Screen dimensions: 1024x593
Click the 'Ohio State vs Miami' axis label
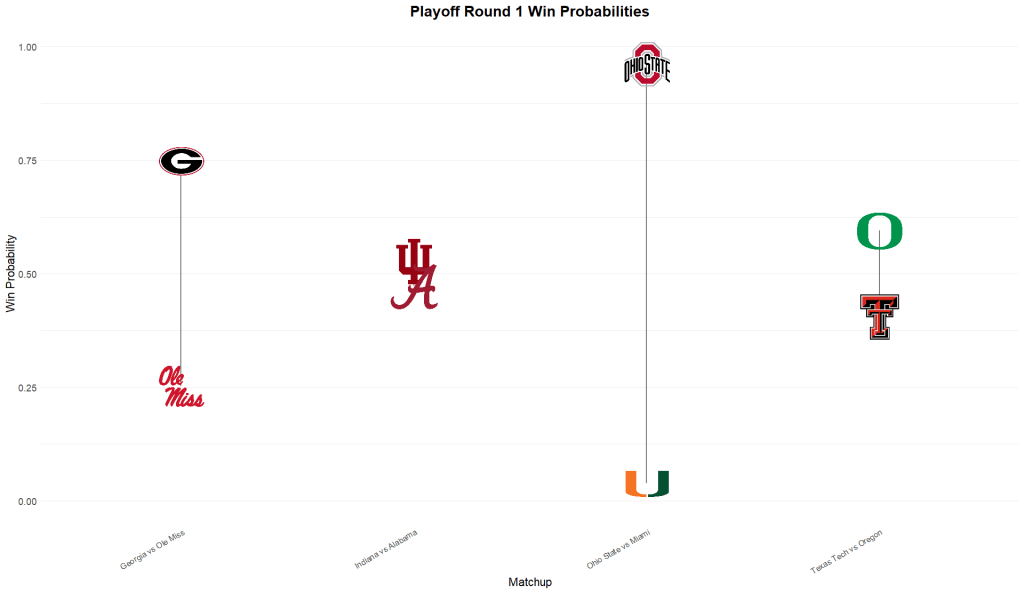pyautogui.click(x=618, y=550)
